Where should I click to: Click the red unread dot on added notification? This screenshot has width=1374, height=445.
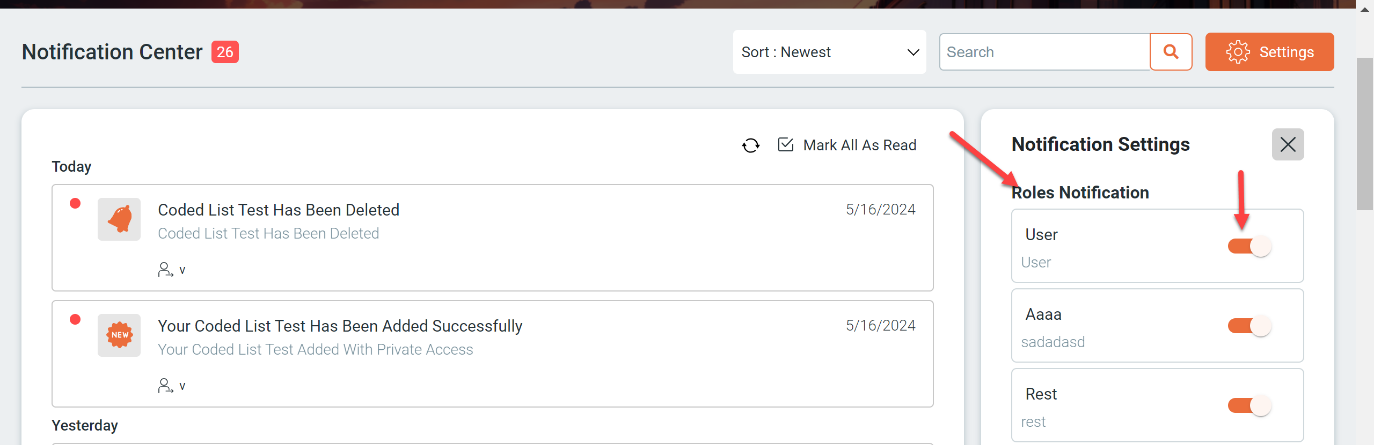75,320
